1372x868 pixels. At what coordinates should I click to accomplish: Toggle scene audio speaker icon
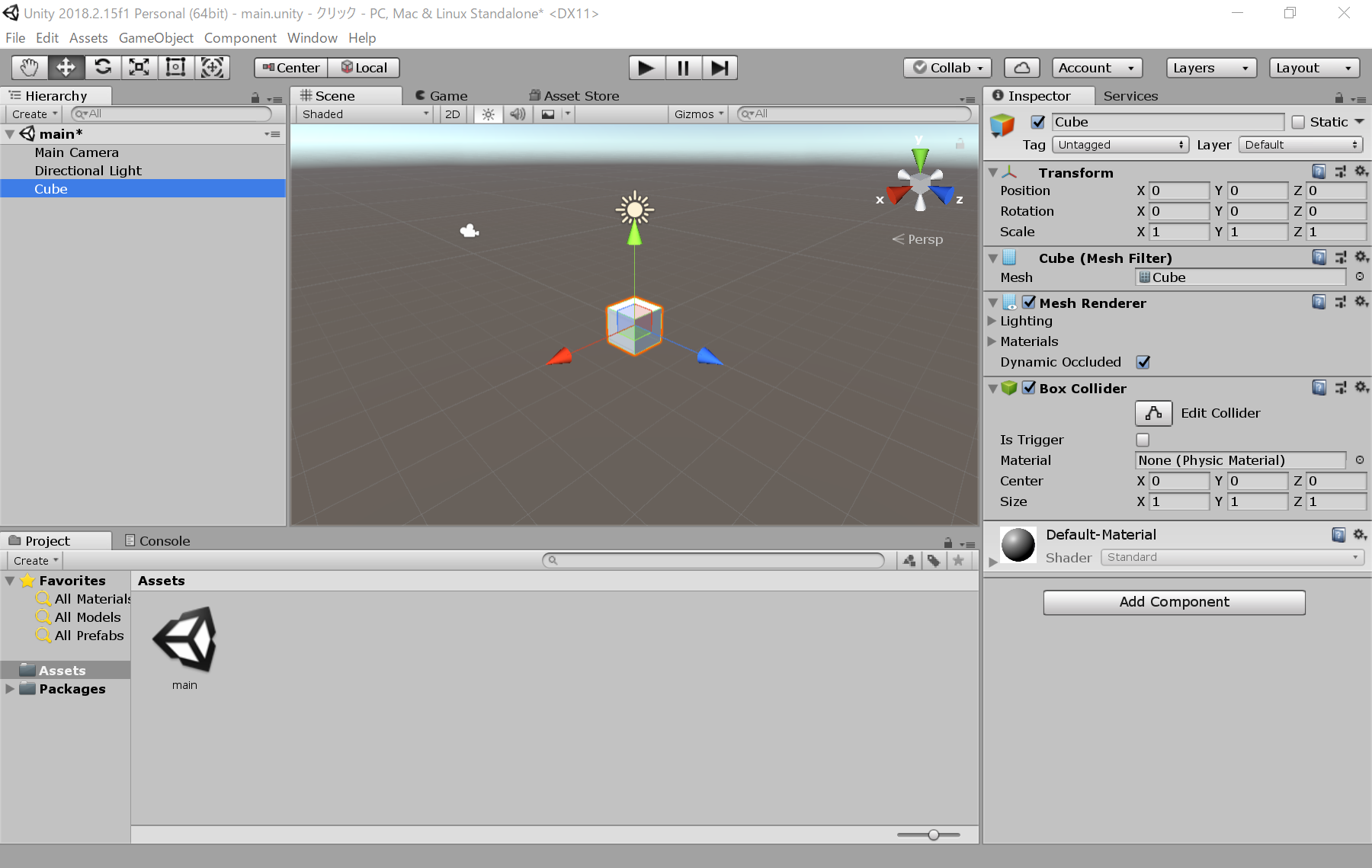point(518,114)
